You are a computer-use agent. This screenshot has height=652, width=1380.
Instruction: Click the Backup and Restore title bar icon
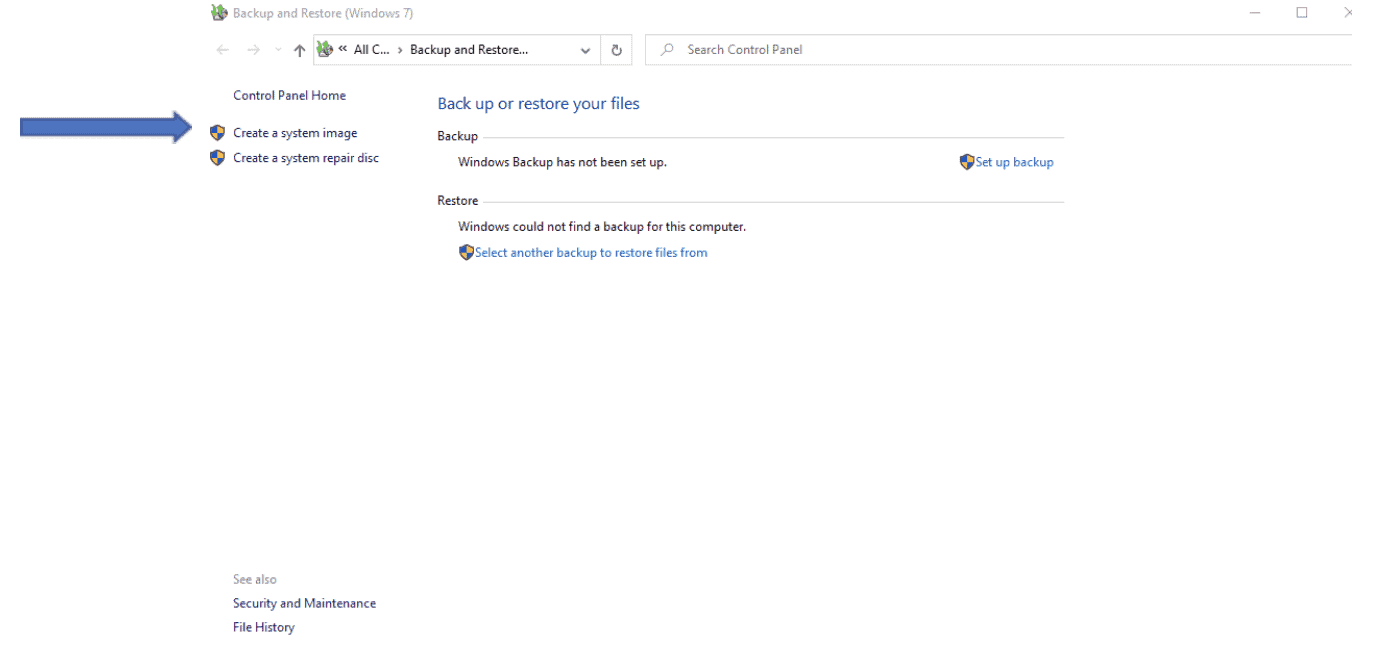tap(219, 13)
